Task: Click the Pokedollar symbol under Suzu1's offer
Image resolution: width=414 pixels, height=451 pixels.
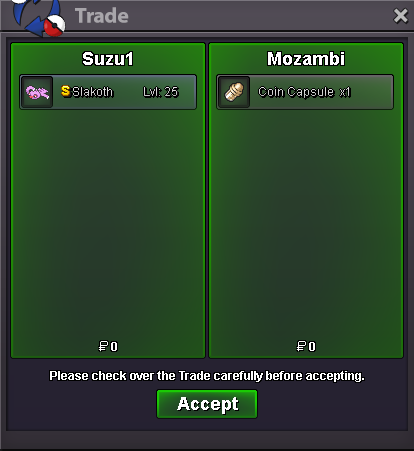Action: click(103, 346)
